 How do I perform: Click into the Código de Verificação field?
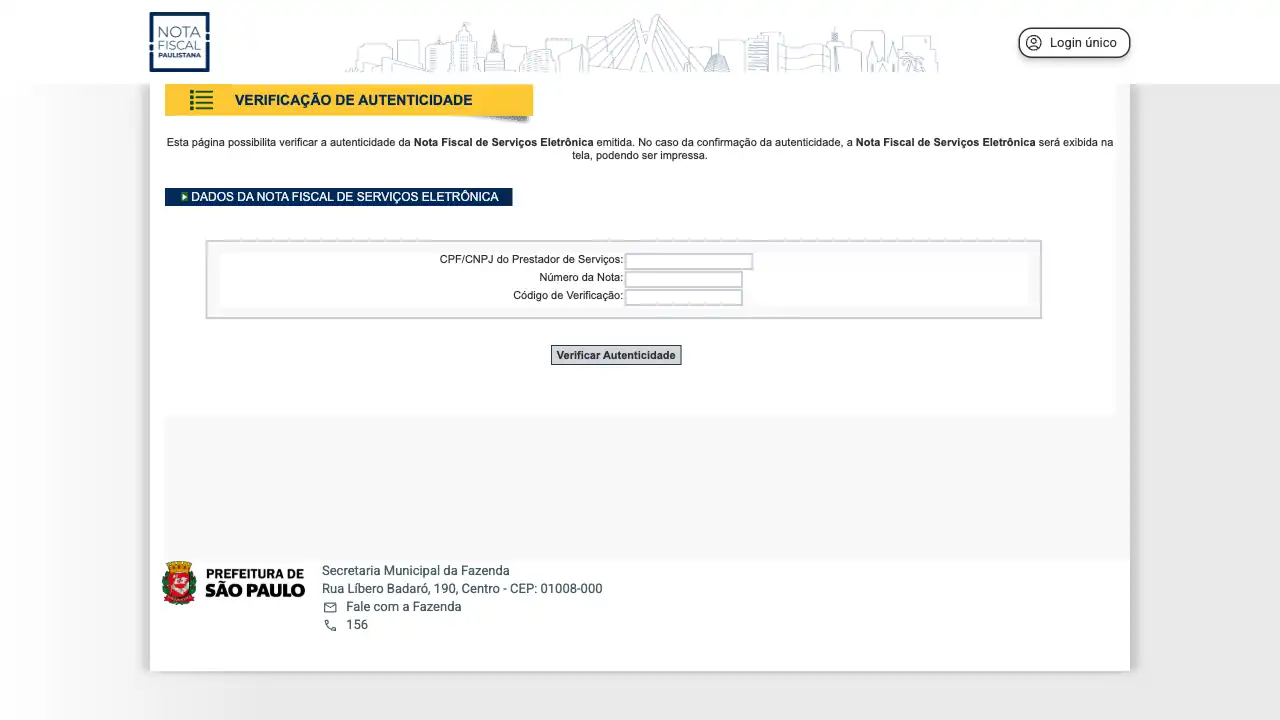tap(683, 297)
